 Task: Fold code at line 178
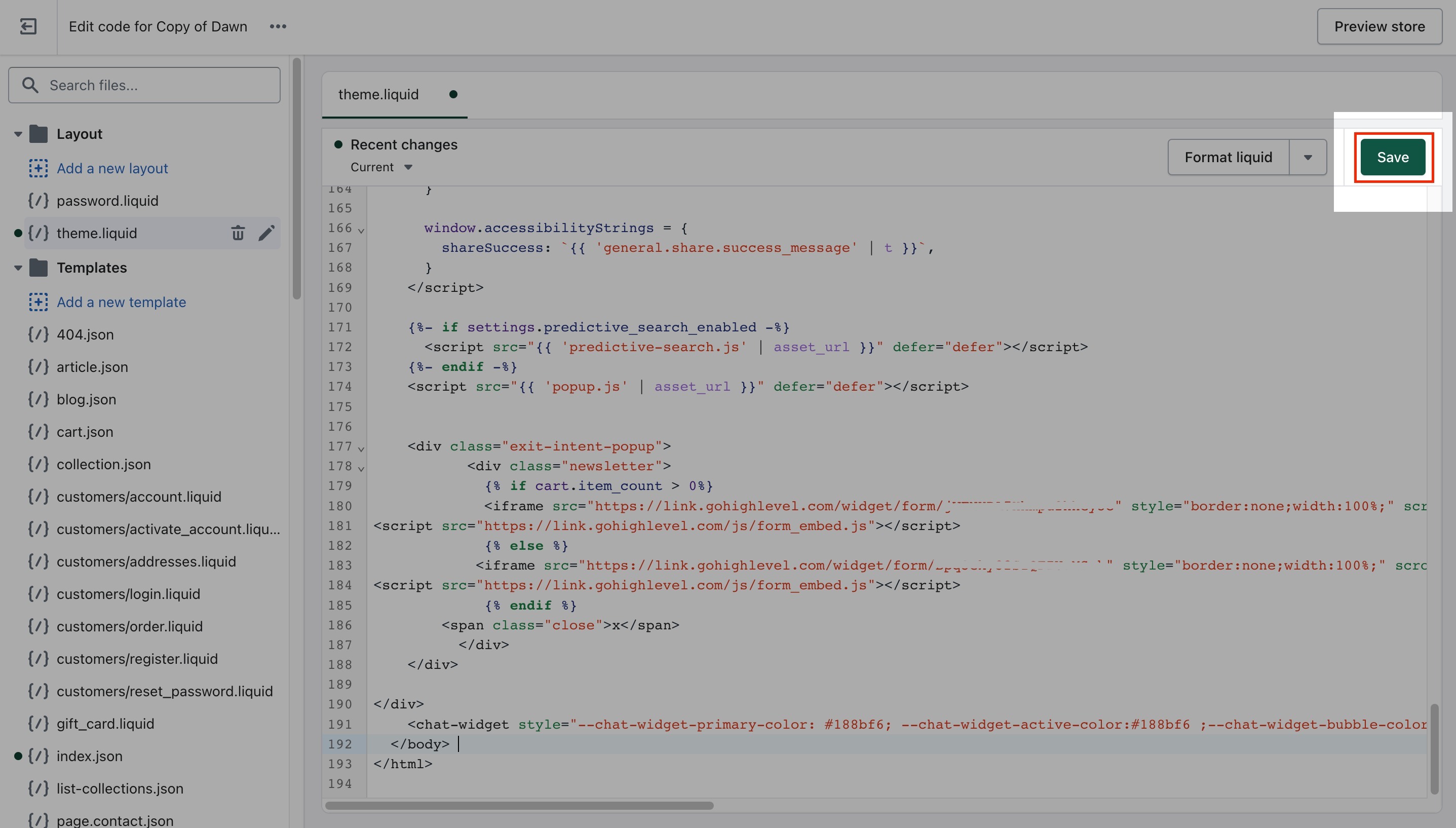[361, 469]
